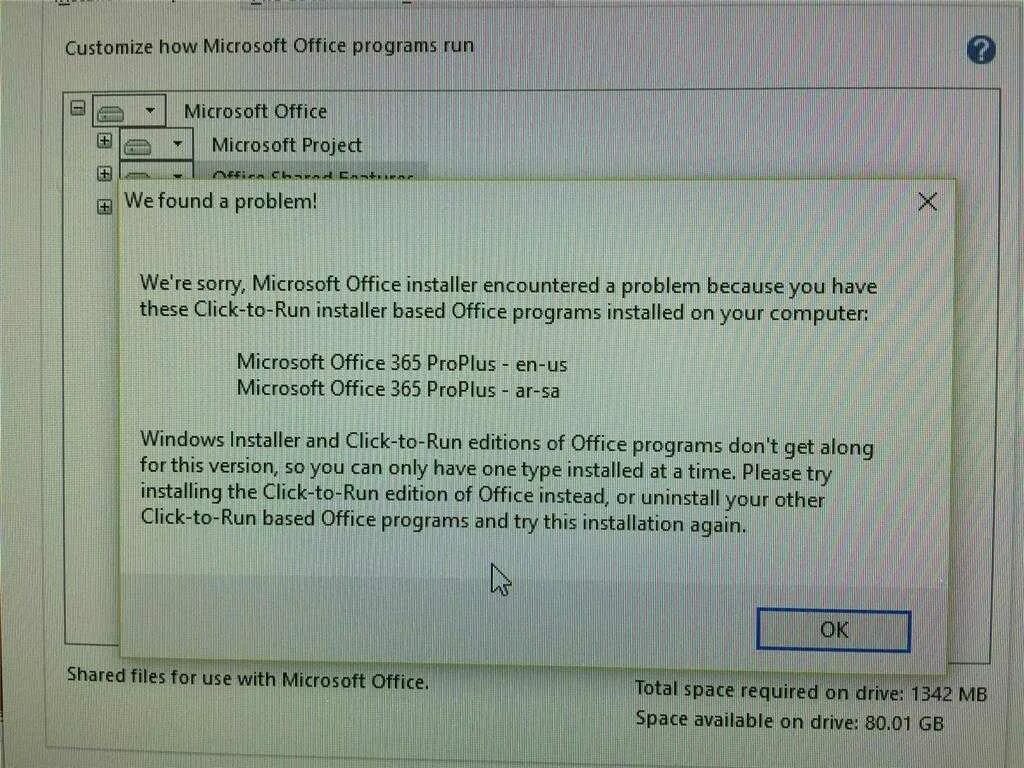Viewport: 1024px width, 768px height.
Task: Expand the last tree node below Shared Features
Action: [104, 207]
